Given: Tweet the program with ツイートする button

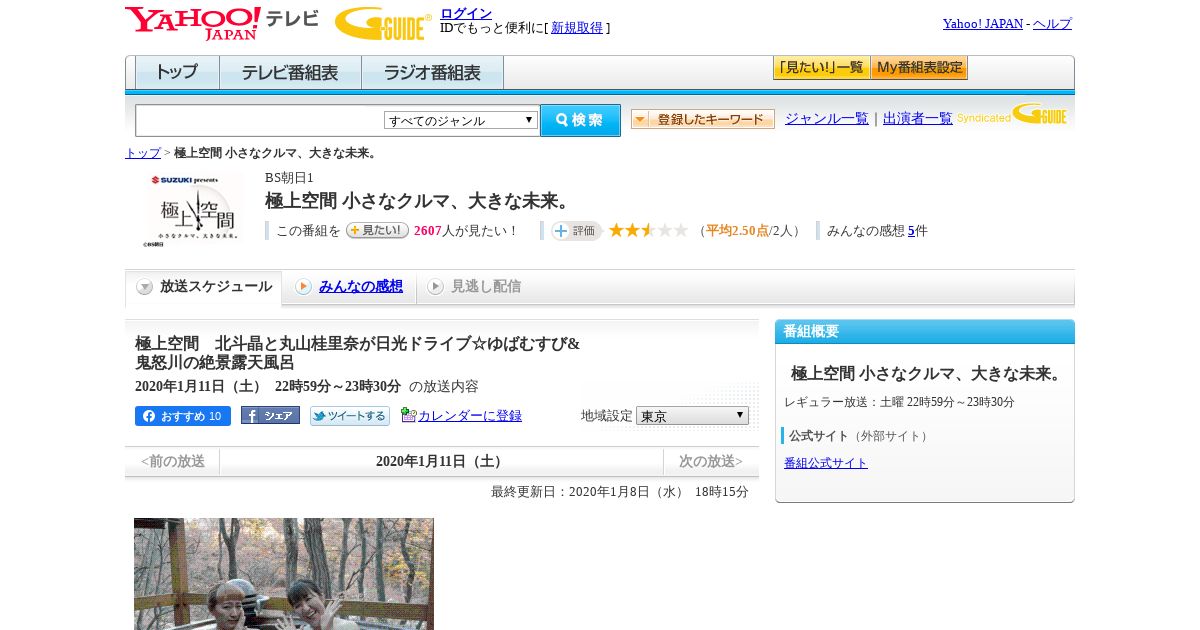Looking at the screenshot, I should pos(350,416).
